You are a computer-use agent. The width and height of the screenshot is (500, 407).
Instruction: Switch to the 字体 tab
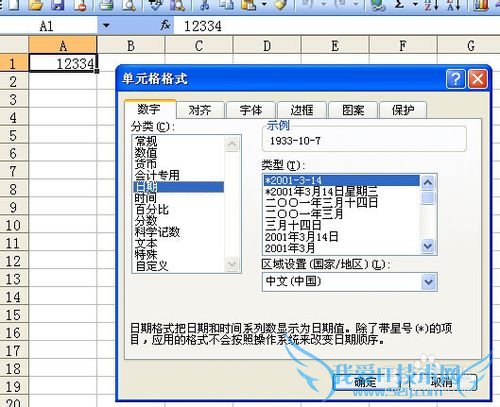coord(251,110)
